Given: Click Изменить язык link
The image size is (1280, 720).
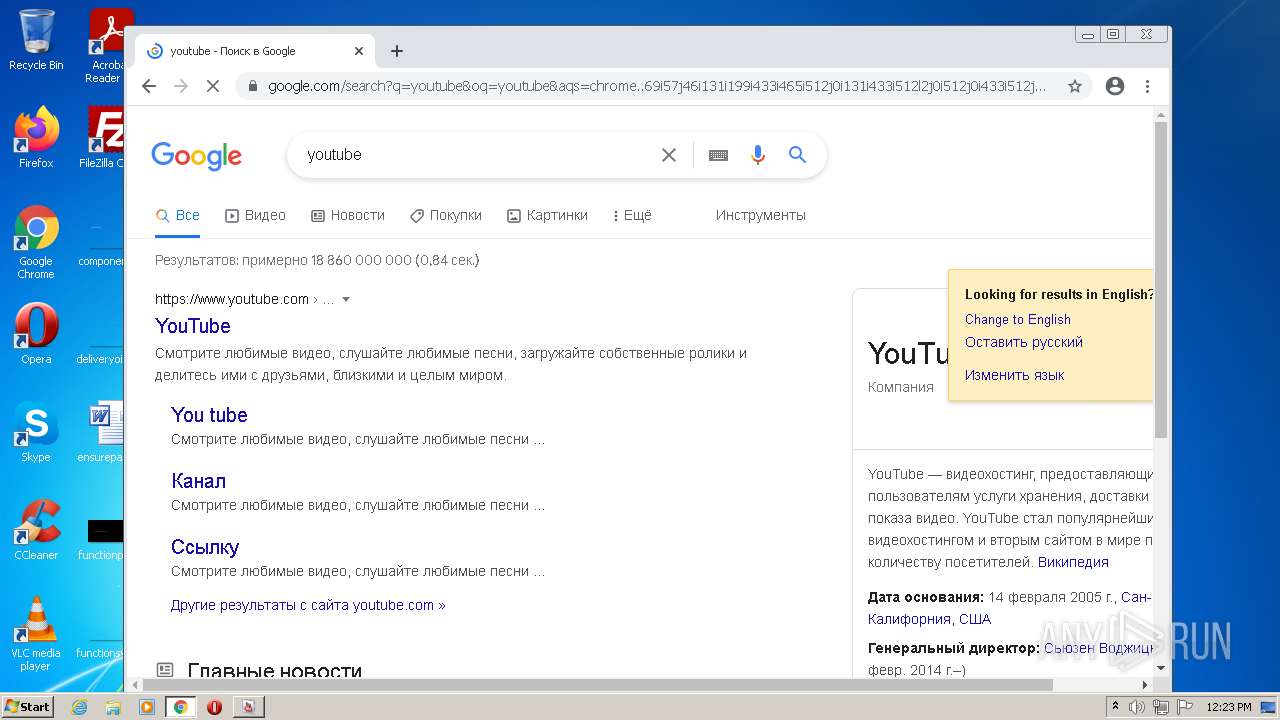Looking at the screenshot, I should tap(1014, 375).
